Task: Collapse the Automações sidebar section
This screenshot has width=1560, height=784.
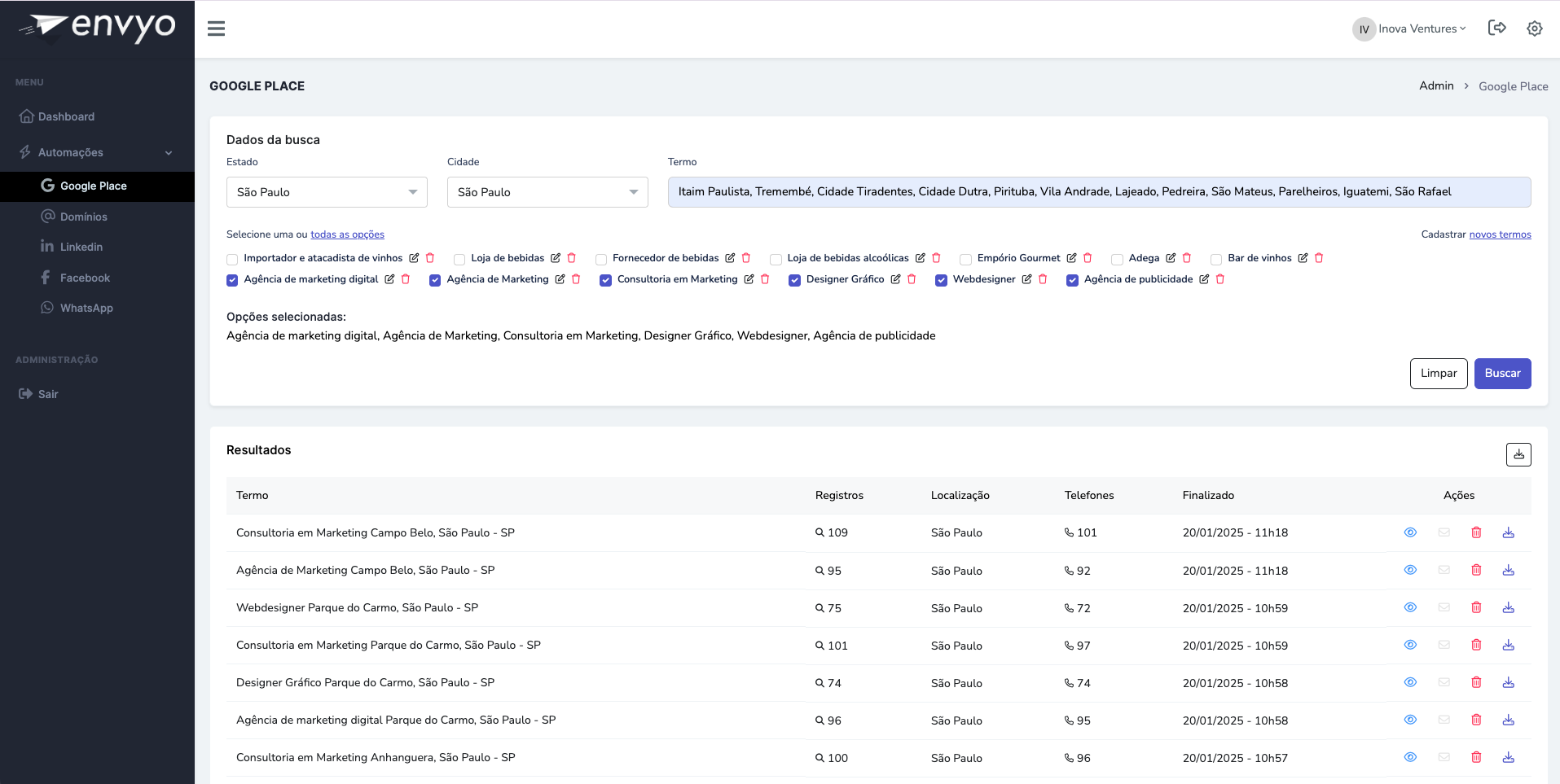Action: click(x=97, y=152)
